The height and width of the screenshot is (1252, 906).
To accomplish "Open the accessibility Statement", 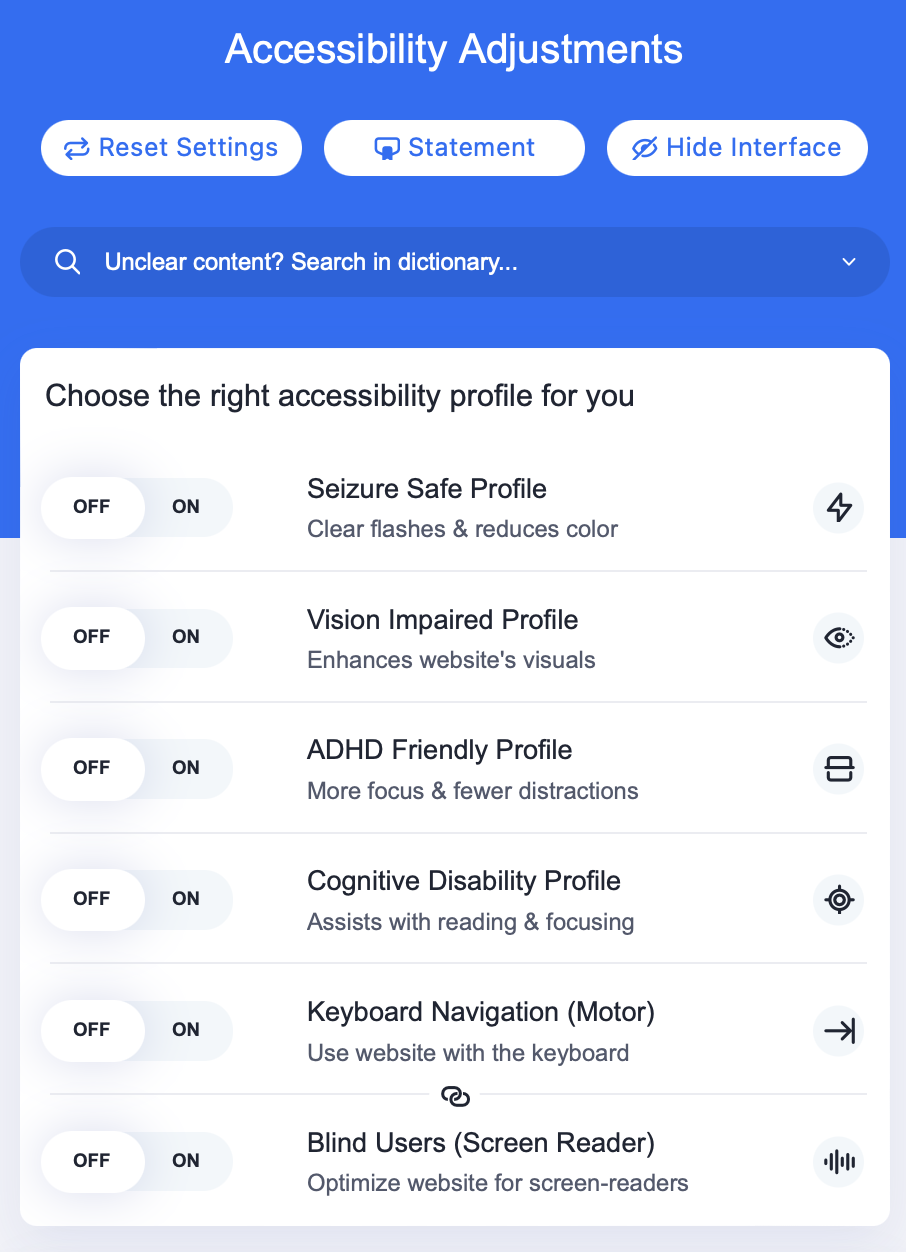I will click(454, 148).
